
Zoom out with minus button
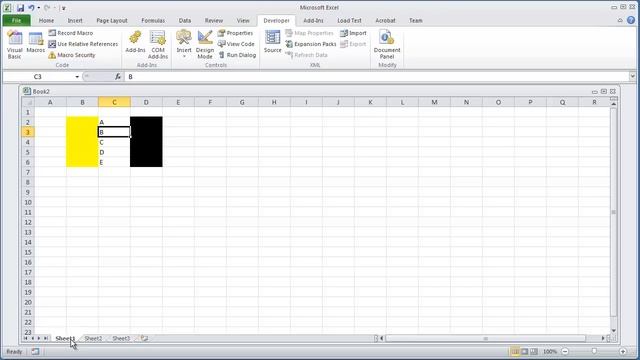click(x=565, y=351)
